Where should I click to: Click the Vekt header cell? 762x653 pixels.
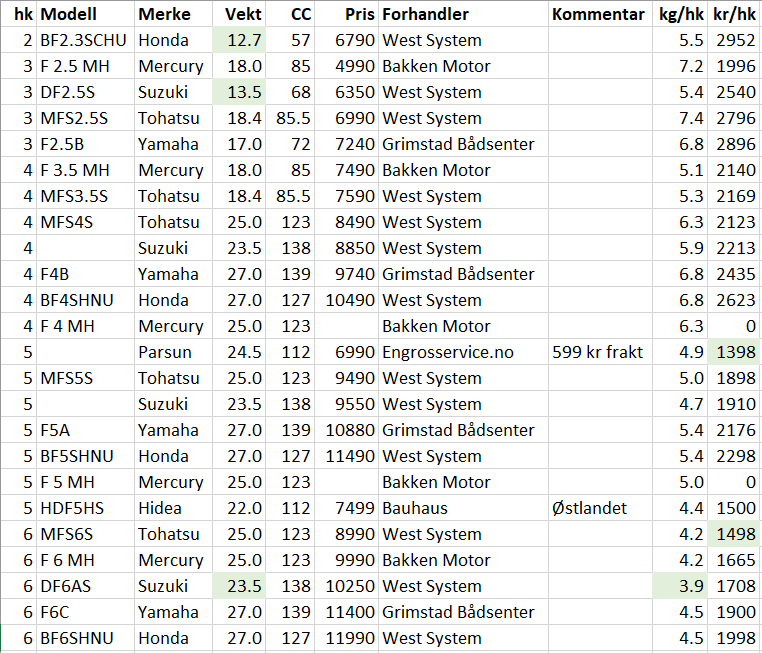(239, 14)
